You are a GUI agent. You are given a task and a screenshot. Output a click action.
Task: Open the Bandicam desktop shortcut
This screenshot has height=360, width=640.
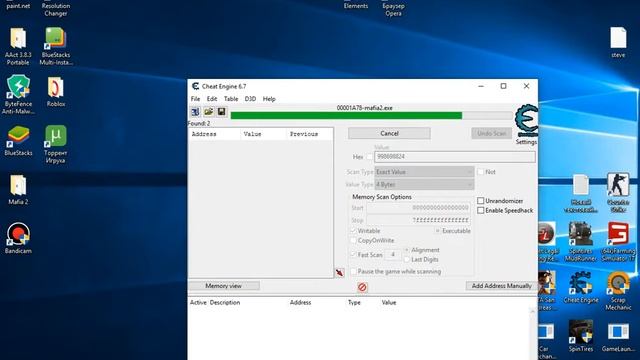click(x=18, y=238)
